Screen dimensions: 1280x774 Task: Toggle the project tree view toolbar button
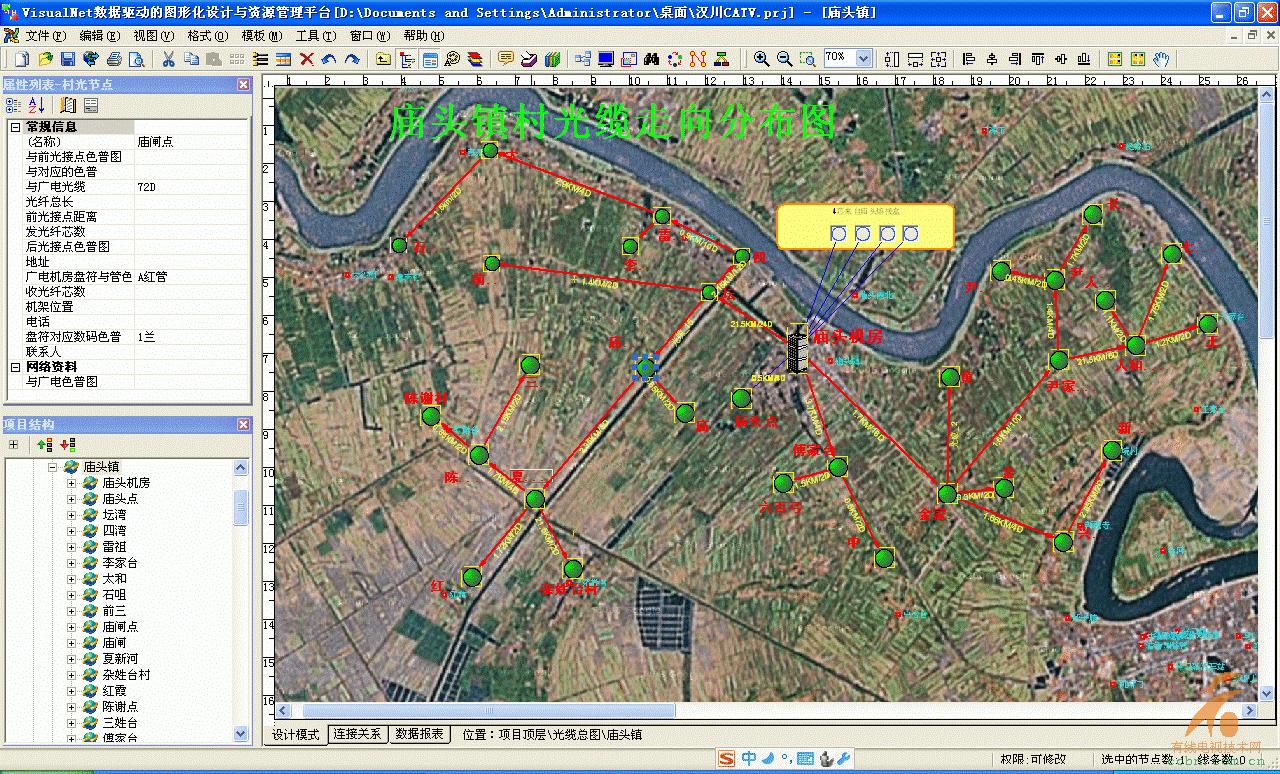(x=407, y=60)
